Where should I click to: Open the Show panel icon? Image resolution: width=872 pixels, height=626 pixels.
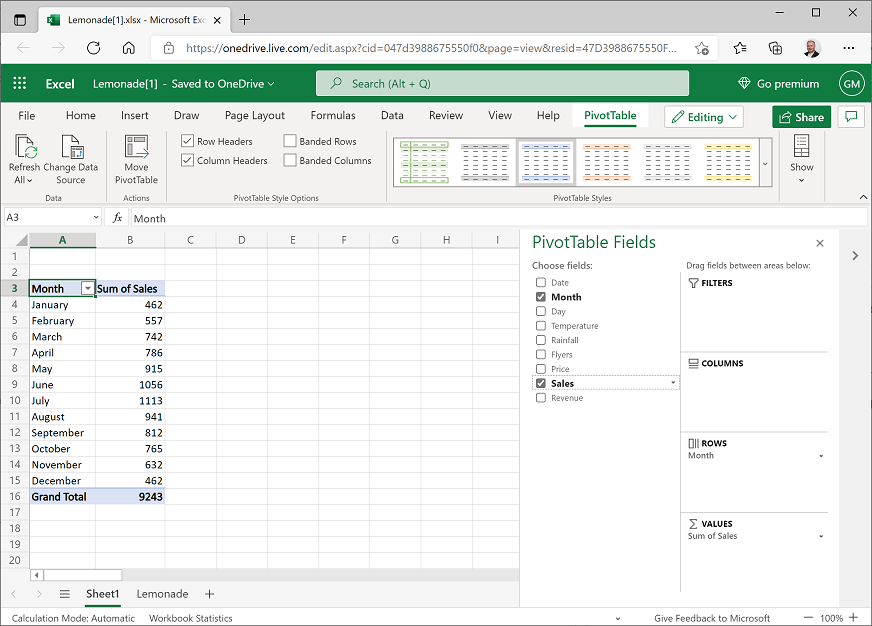click(x=800, y=158)
